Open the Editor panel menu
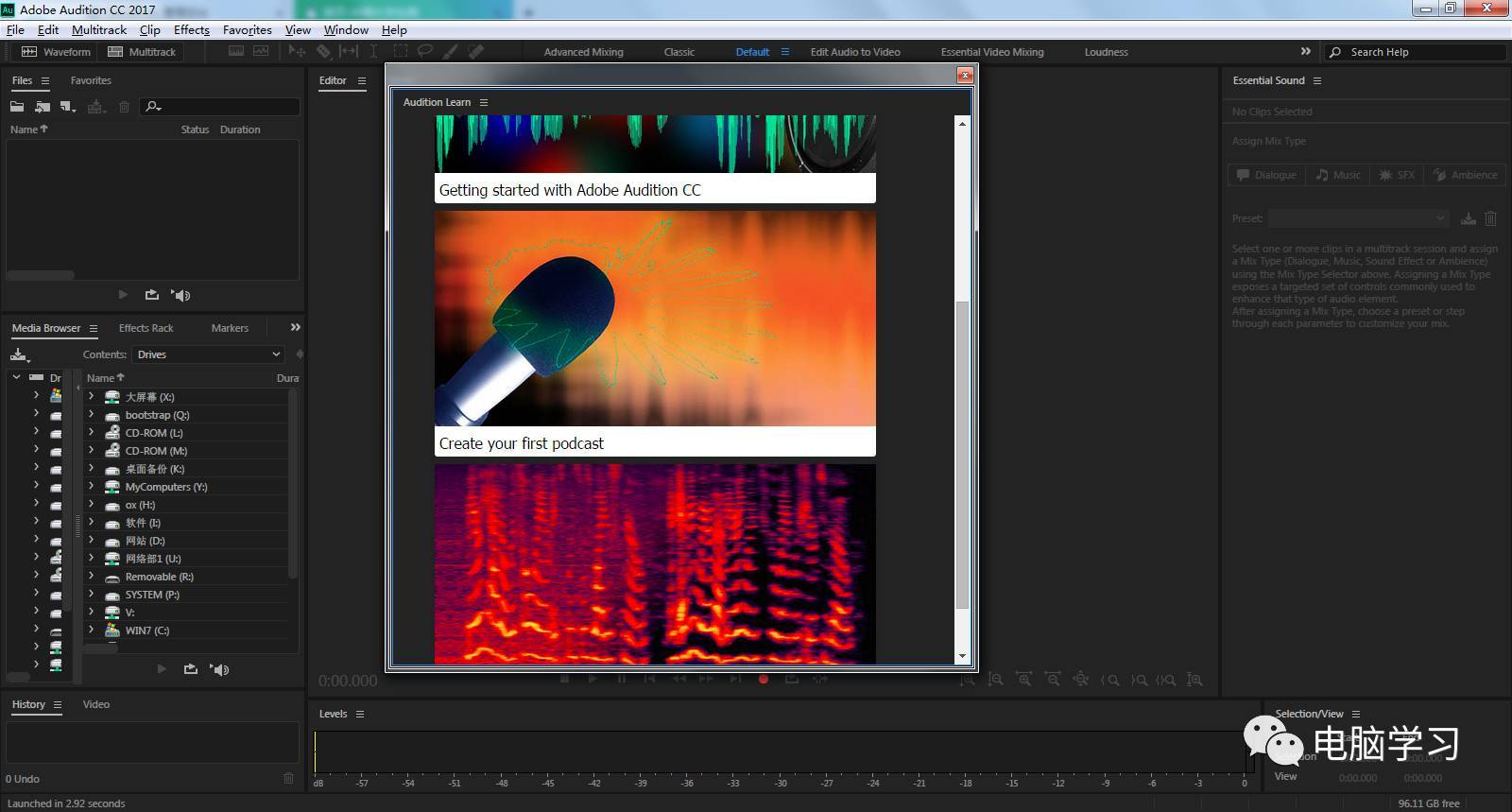This screenshot has width=1512, height=812. click(x=362, y=80)
